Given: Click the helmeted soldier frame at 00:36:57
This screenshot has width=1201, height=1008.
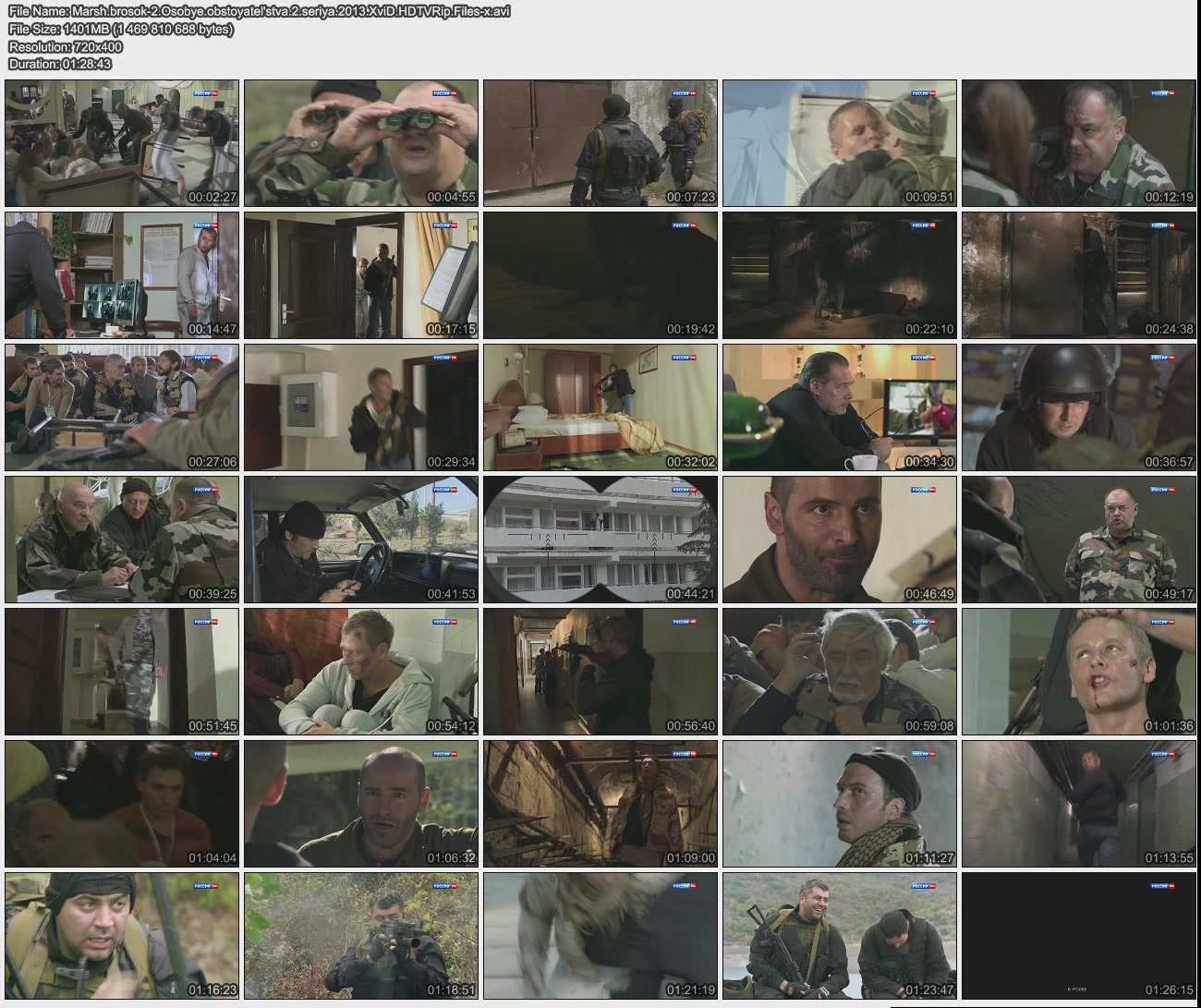Looking at the screenshot, I should coord(1078,407).
